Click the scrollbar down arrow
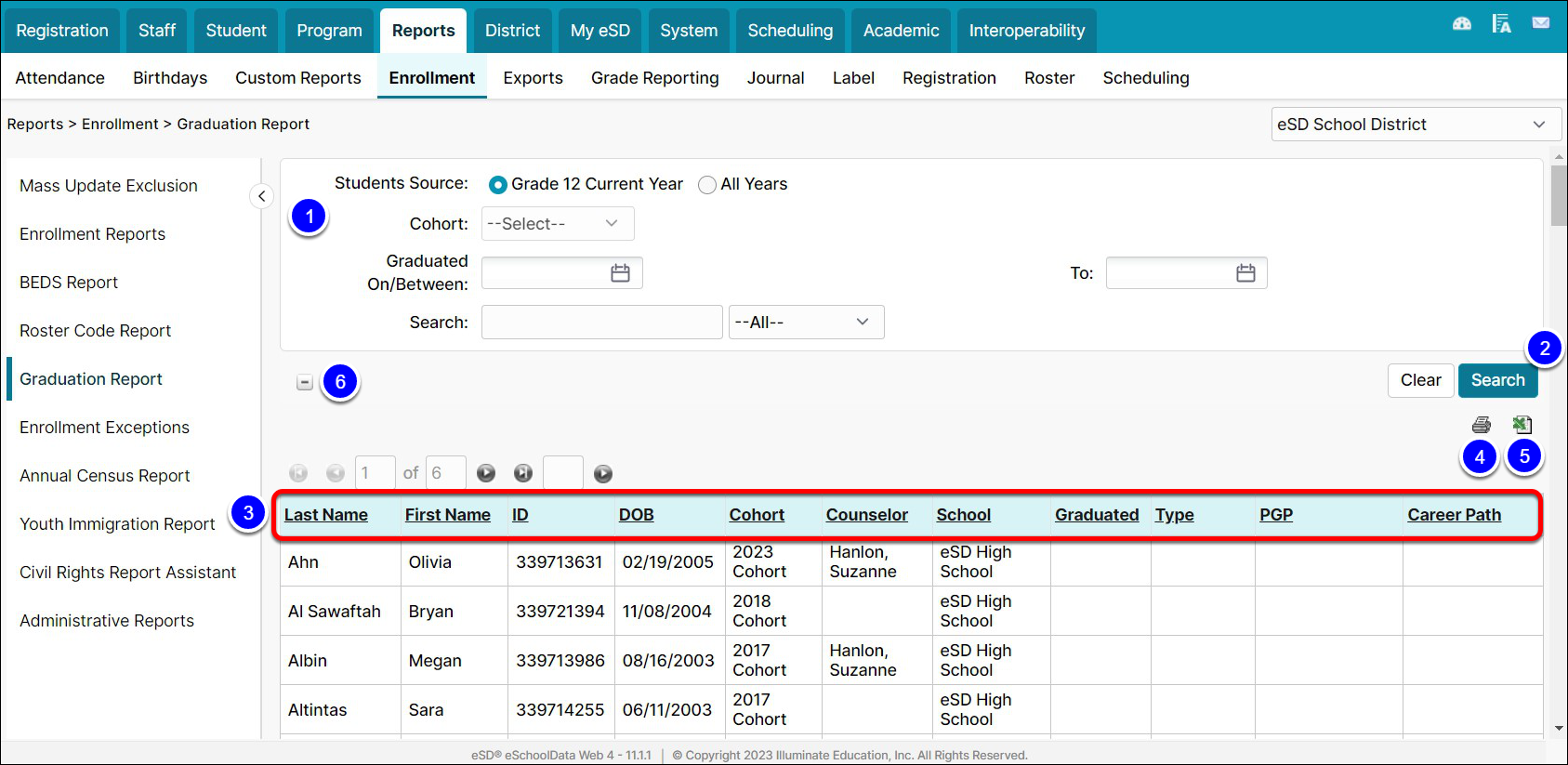This screenshot has height=765, width=1568. [x=1559, y=730]
